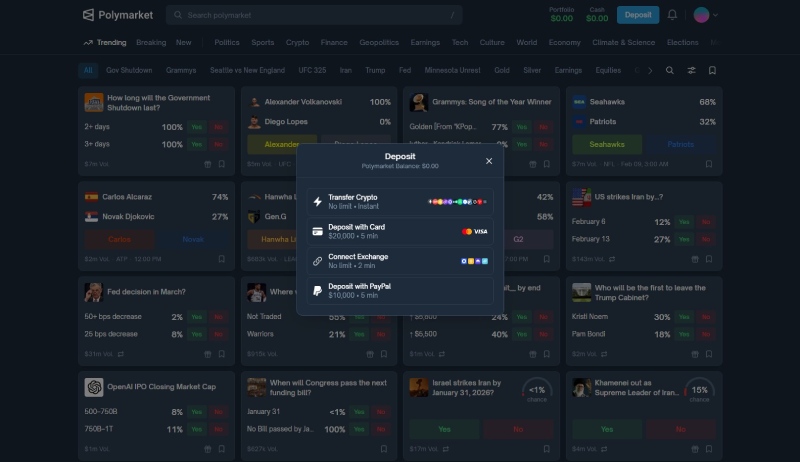Viewport: 800px width, 462px height.
Task: Bookmark the Carlos Alcaraz market
Action: tap(222, 259)
